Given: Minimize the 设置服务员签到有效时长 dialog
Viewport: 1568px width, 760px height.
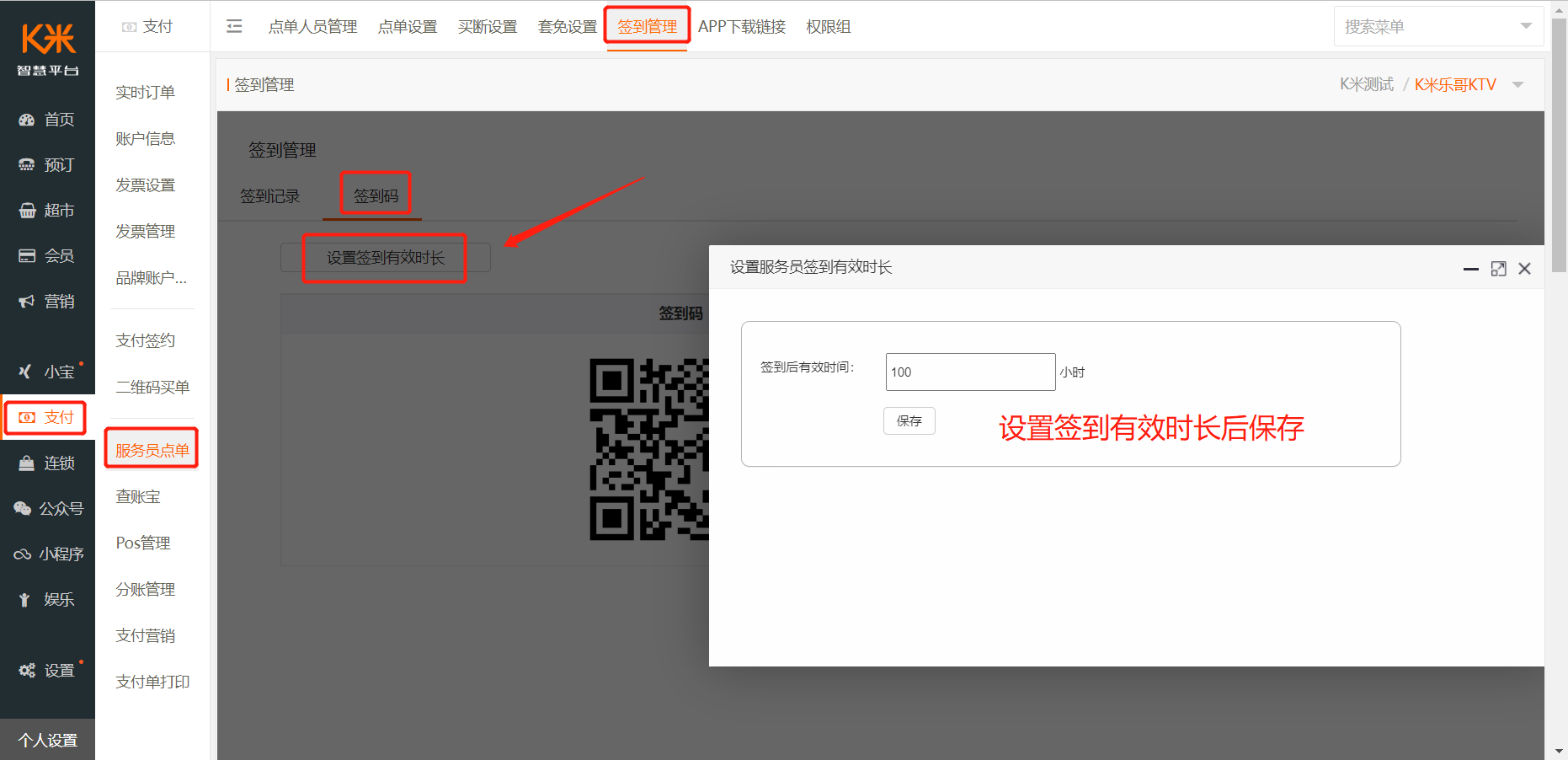Looking at the screenshot, I should click(1471, 269).
